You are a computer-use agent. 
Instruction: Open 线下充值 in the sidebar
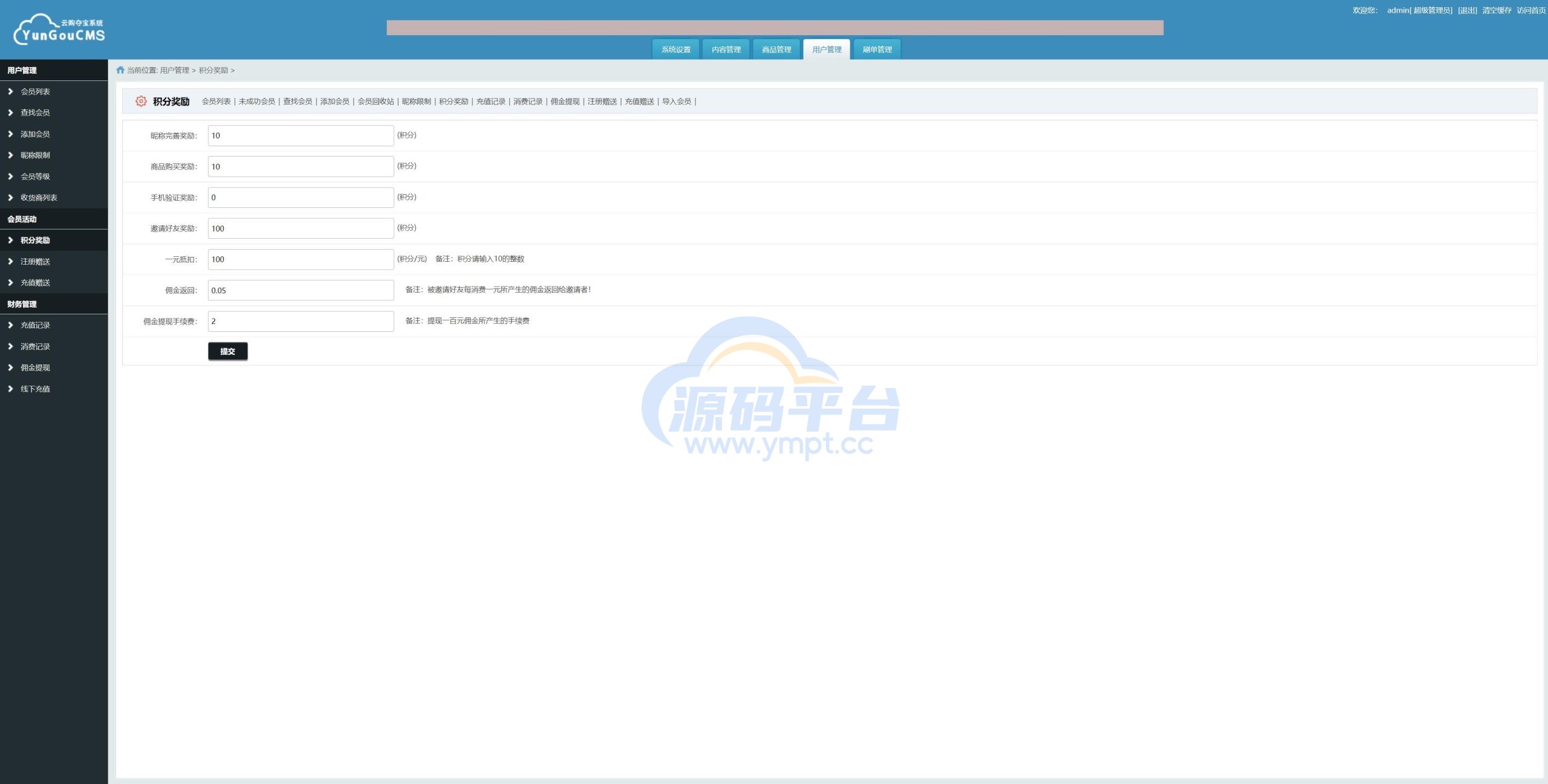pyautogui.click(x=35, y=389)
